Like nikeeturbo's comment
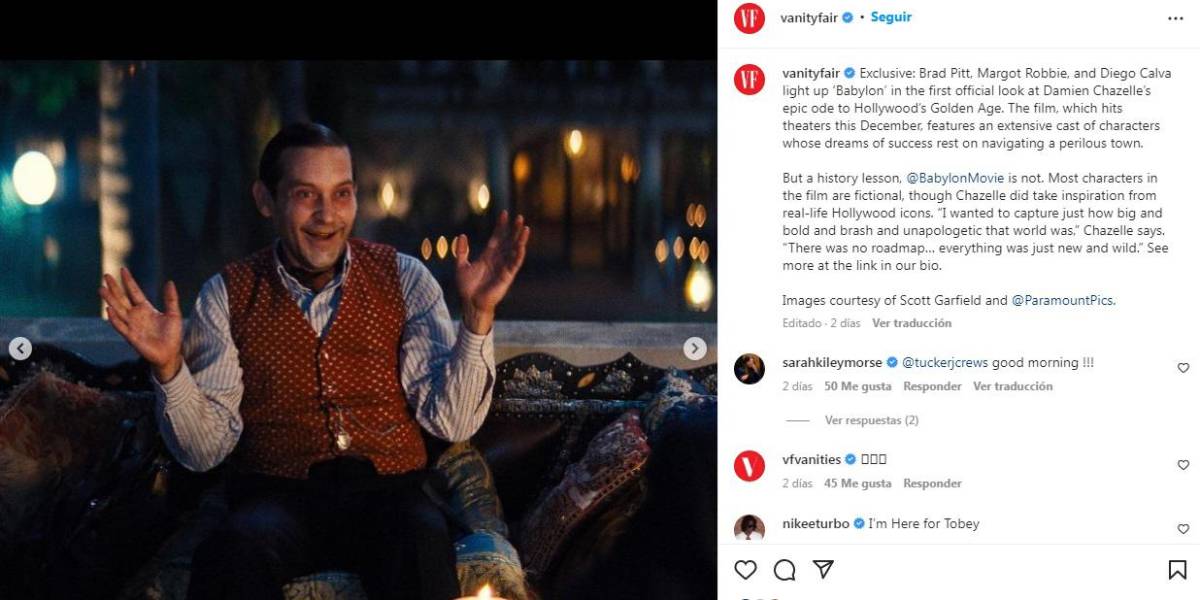 [x=1183, y=529]
